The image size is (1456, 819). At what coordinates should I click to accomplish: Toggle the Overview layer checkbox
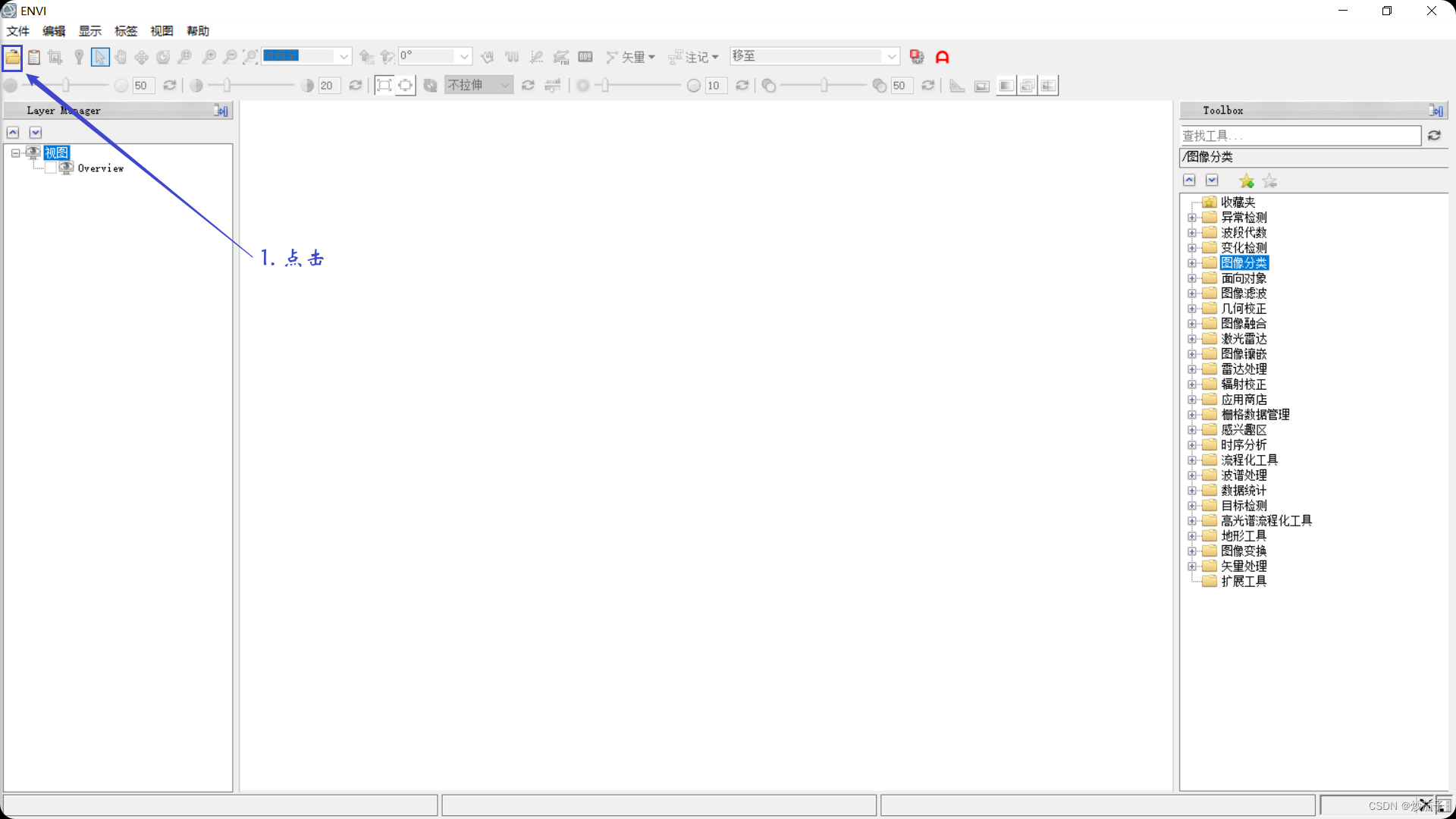(x=51, y=168)
